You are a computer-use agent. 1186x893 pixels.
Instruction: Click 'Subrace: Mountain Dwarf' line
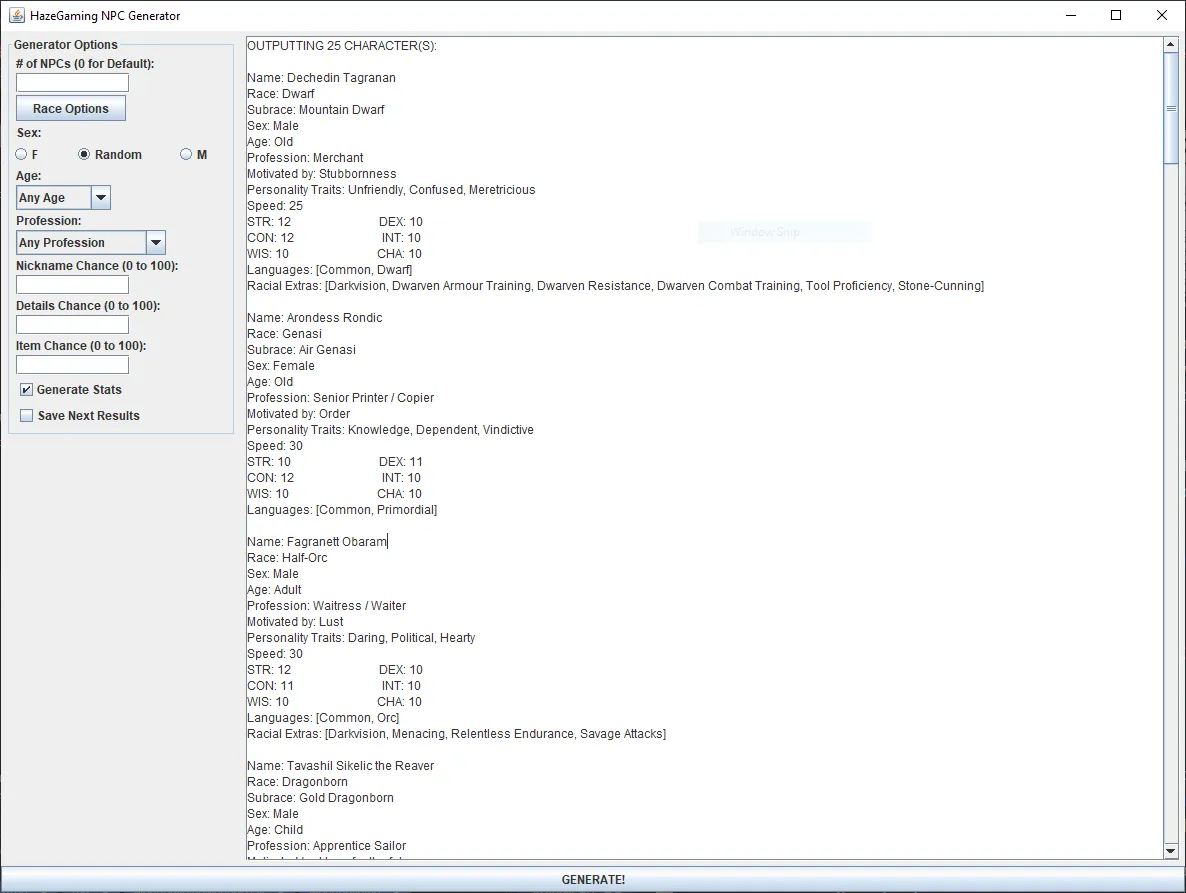[x=315, y=110]
